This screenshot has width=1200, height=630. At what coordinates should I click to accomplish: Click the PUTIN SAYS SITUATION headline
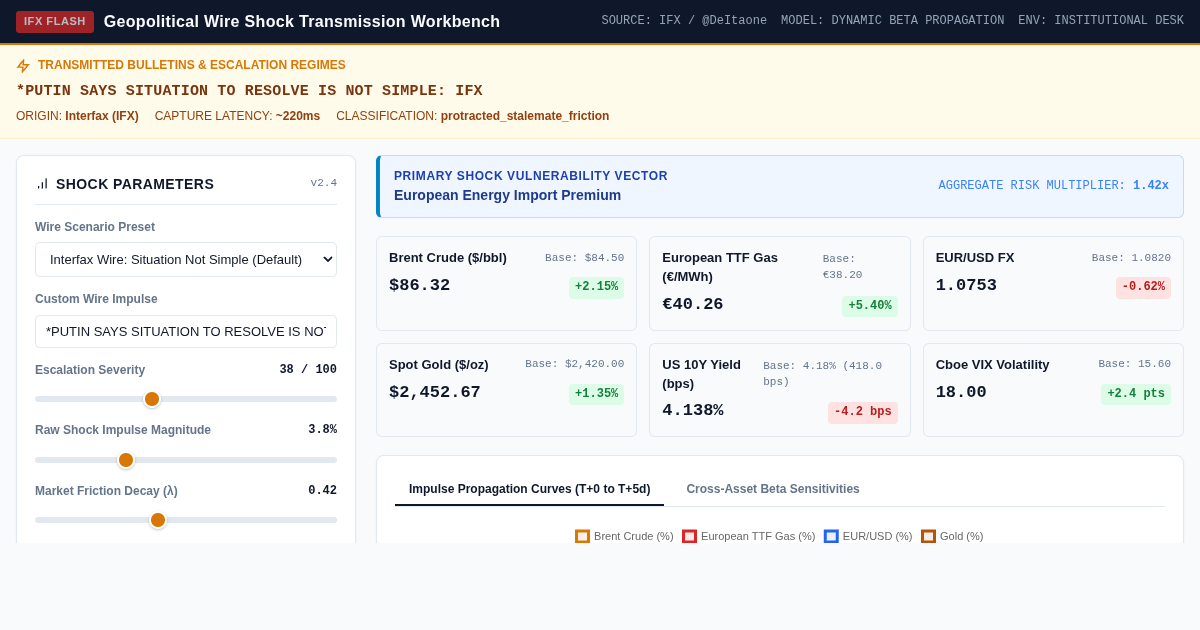tap(249, 91)
